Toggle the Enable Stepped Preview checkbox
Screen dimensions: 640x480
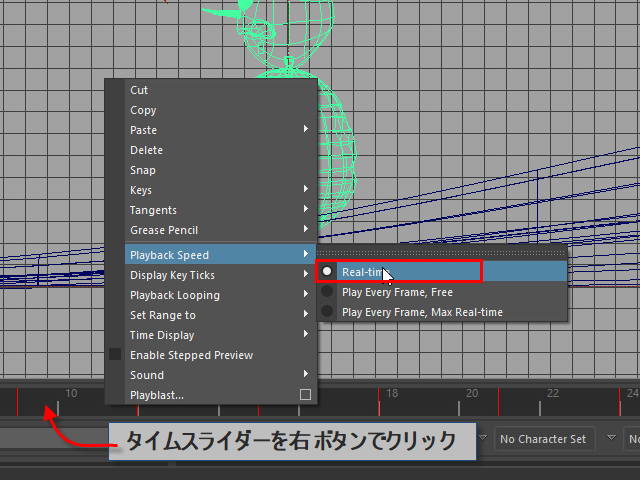coord(115,355)
